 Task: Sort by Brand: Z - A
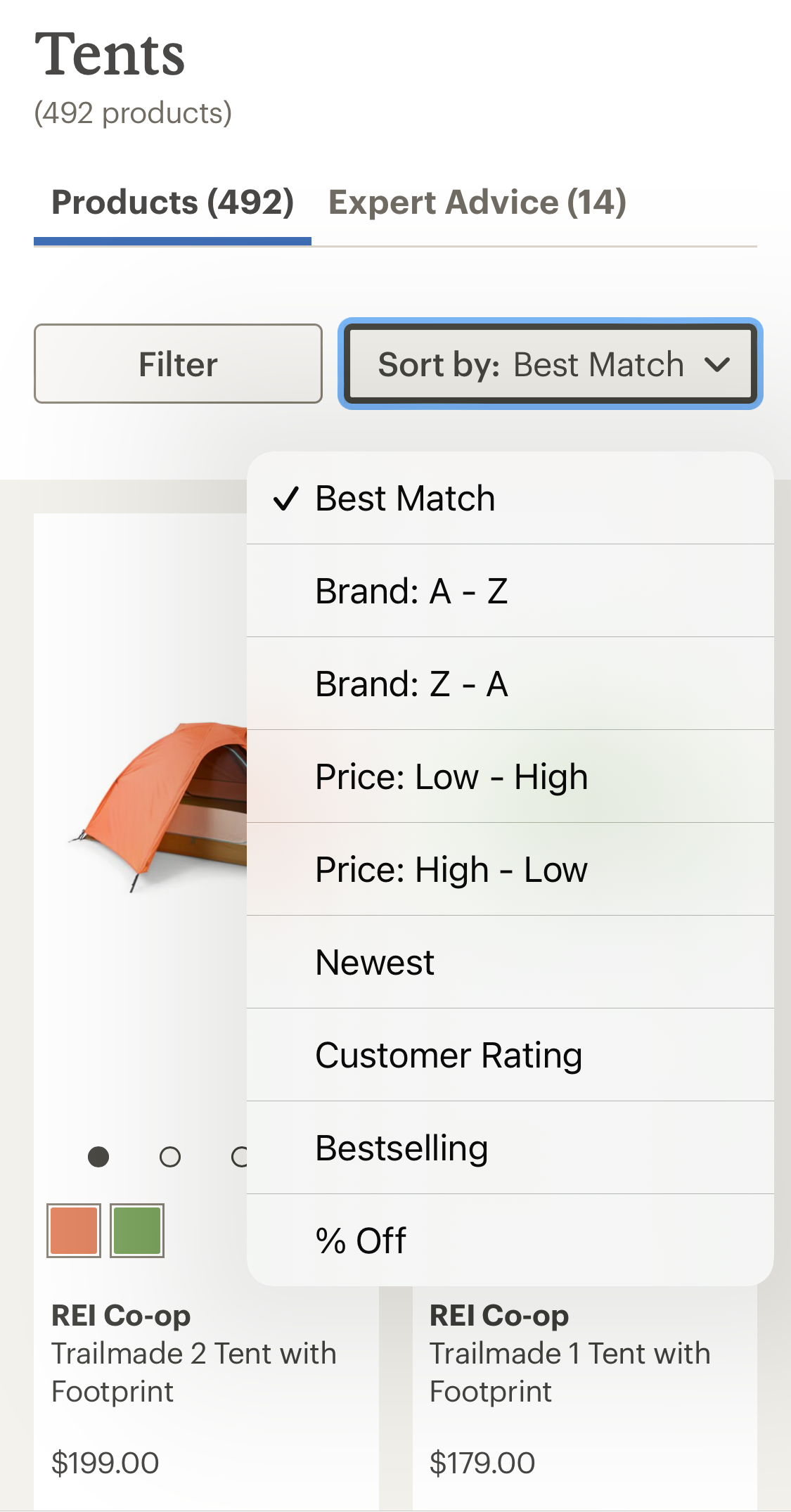[x=411, y=684]
